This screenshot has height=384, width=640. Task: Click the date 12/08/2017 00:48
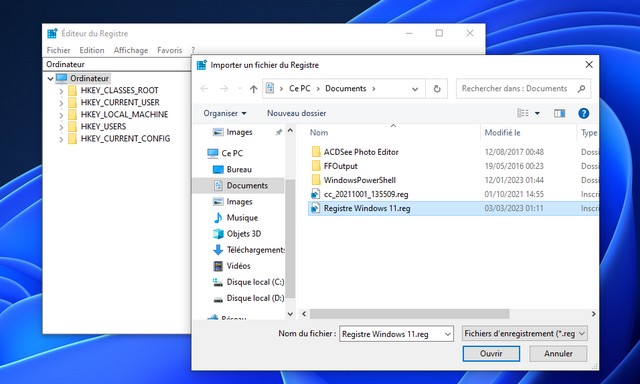514,152
